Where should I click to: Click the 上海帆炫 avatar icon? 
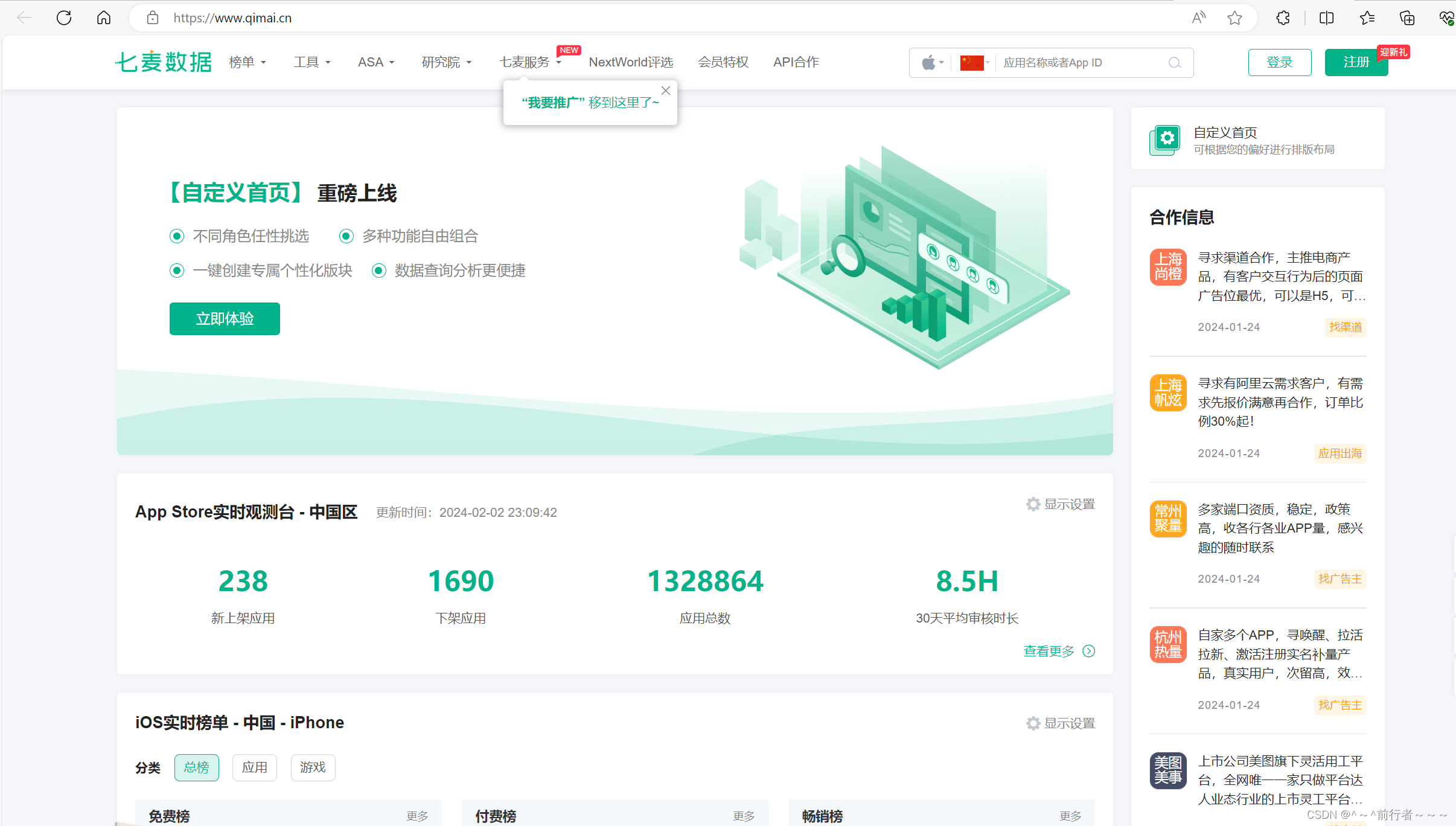(1168, 392)
